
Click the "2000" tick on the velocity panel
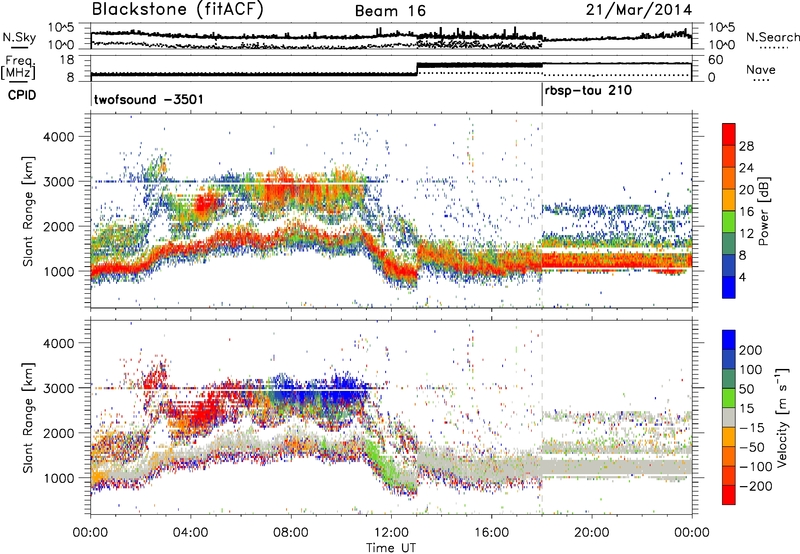click(x=58, y=433)
